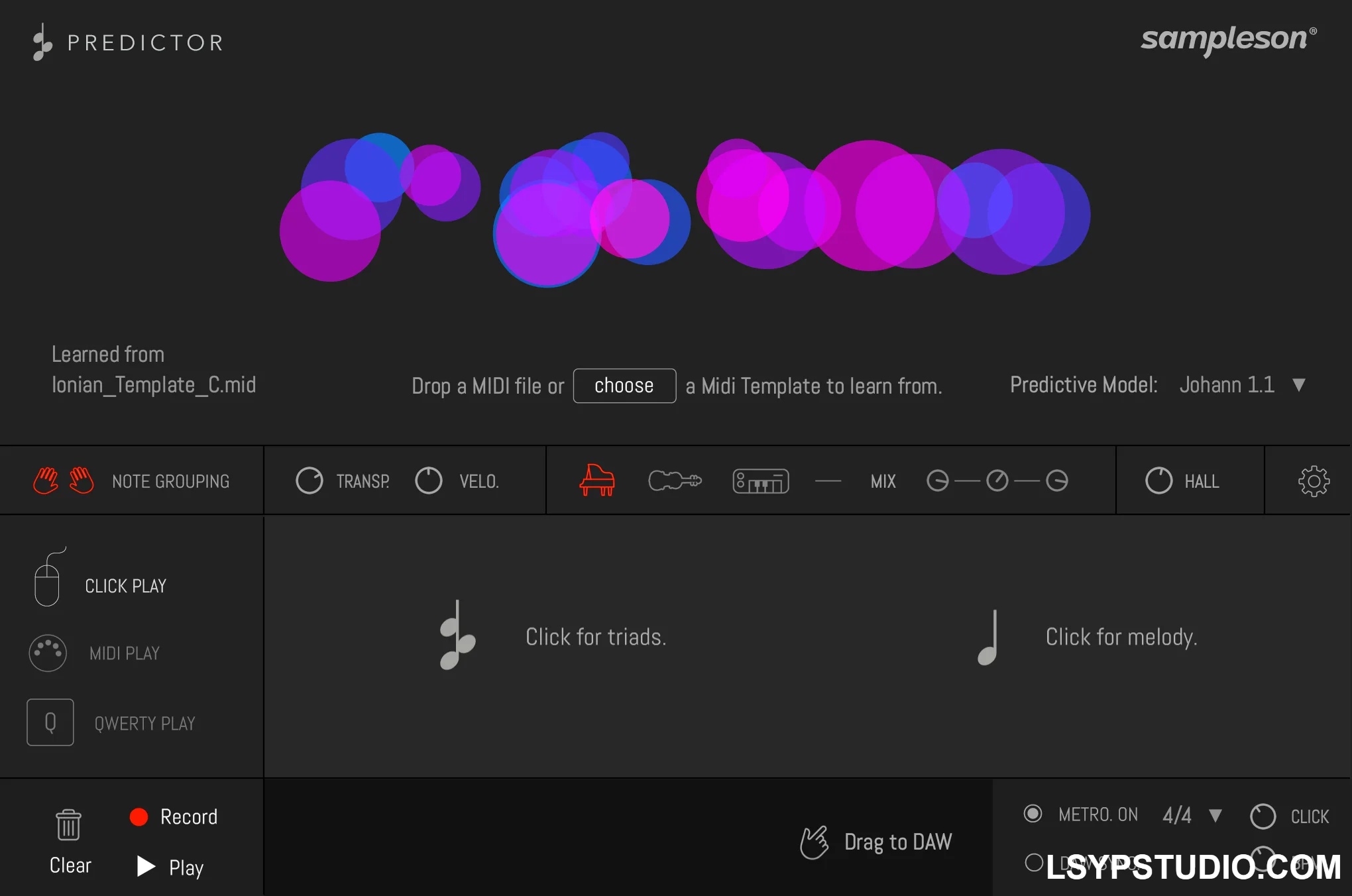Switch to QWERTY PLAY mode
Screen dimensions: 1352x896
[x=144, y=723]
